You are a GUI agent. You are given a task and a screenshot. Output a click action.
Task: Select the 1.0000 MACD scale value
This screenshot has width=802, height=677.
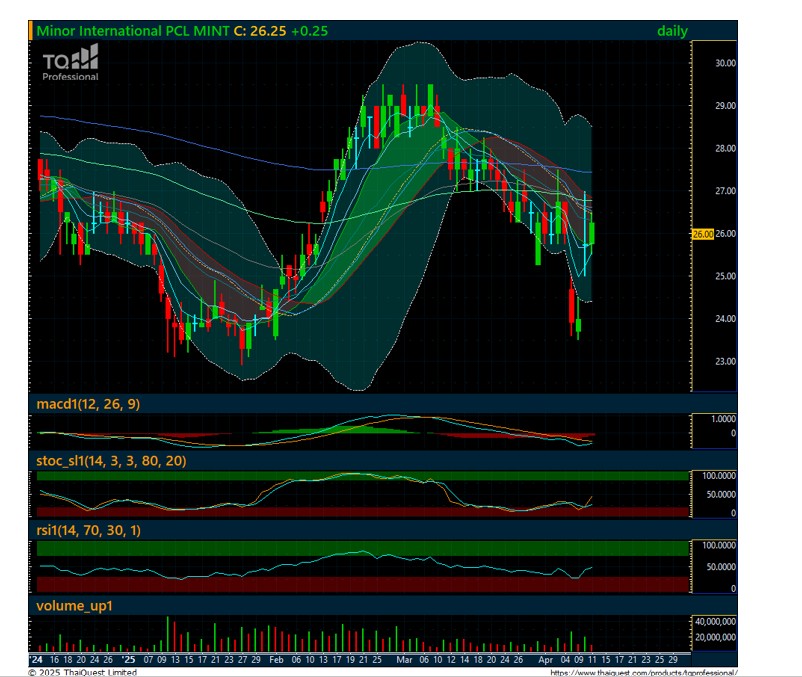pos(723,419)
